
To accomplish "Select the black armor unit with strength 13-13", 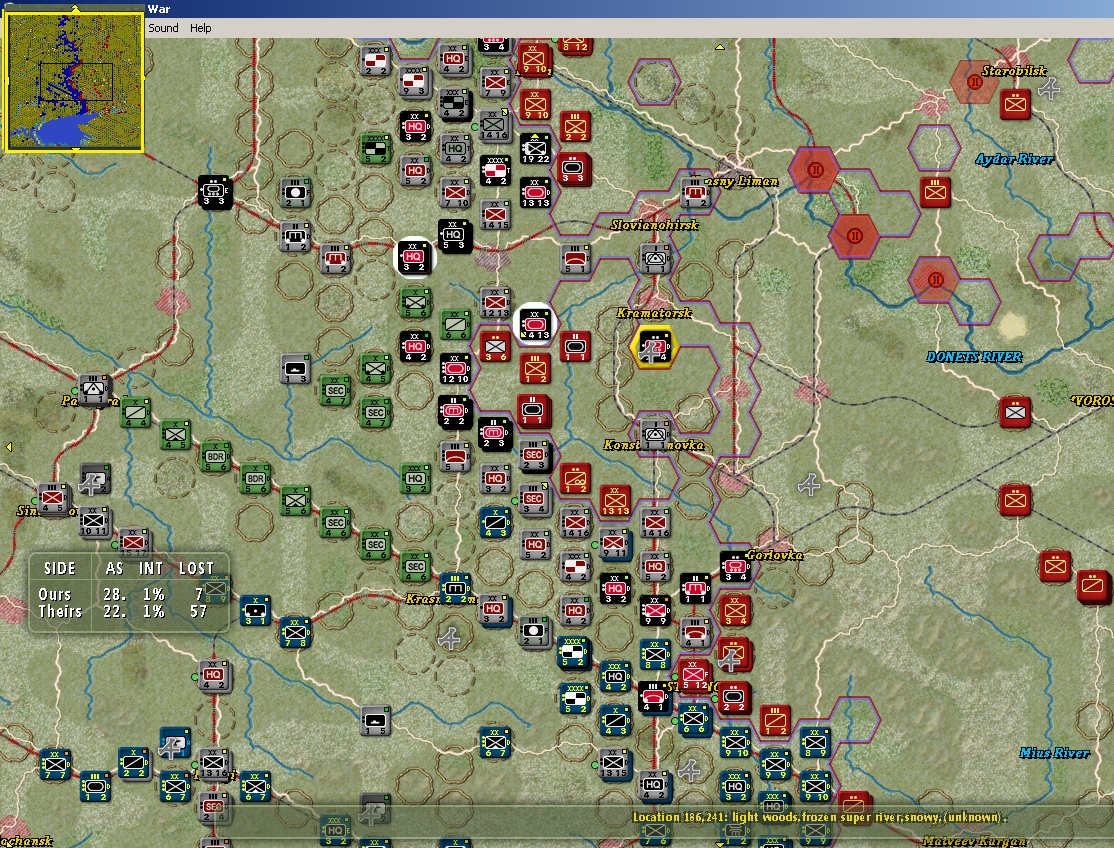I will click(x=535, y=192).
